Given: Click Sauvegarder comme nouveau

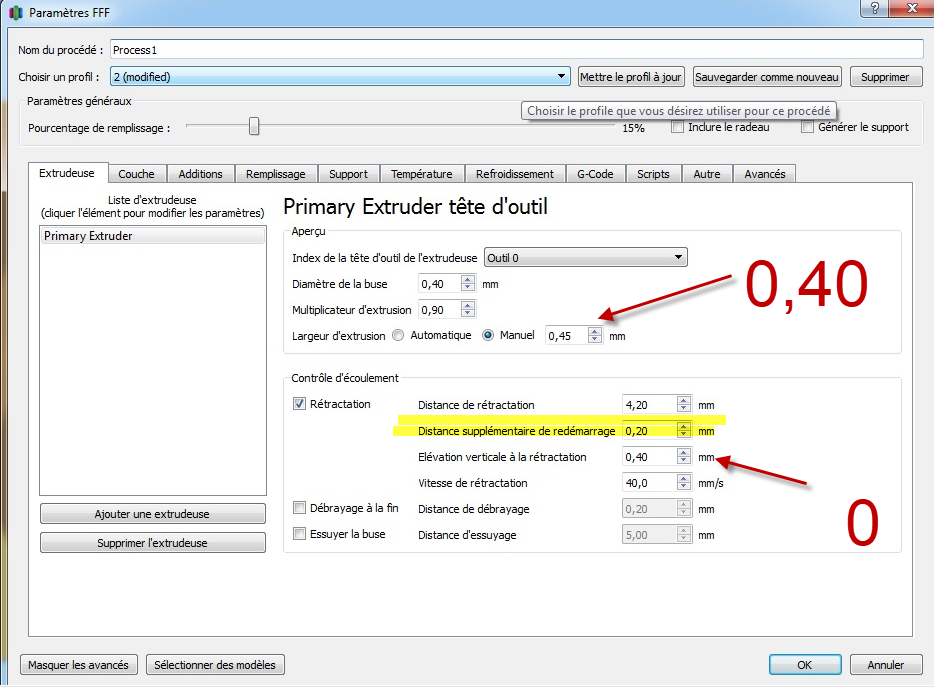Looking at the screenshot, I should click(767, 77).
